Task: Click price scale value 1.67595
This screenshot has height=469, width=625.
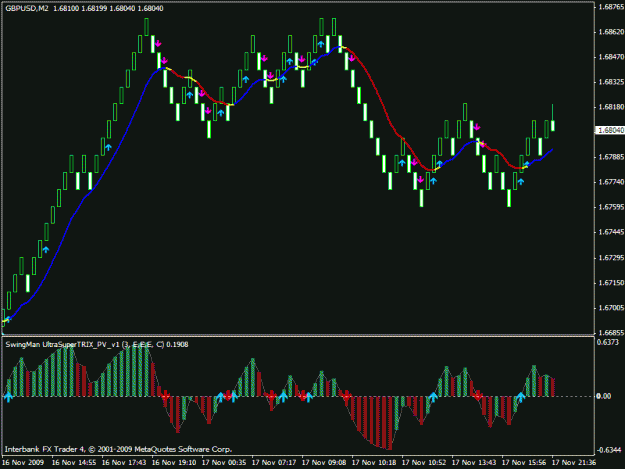Action: point(611,207)
